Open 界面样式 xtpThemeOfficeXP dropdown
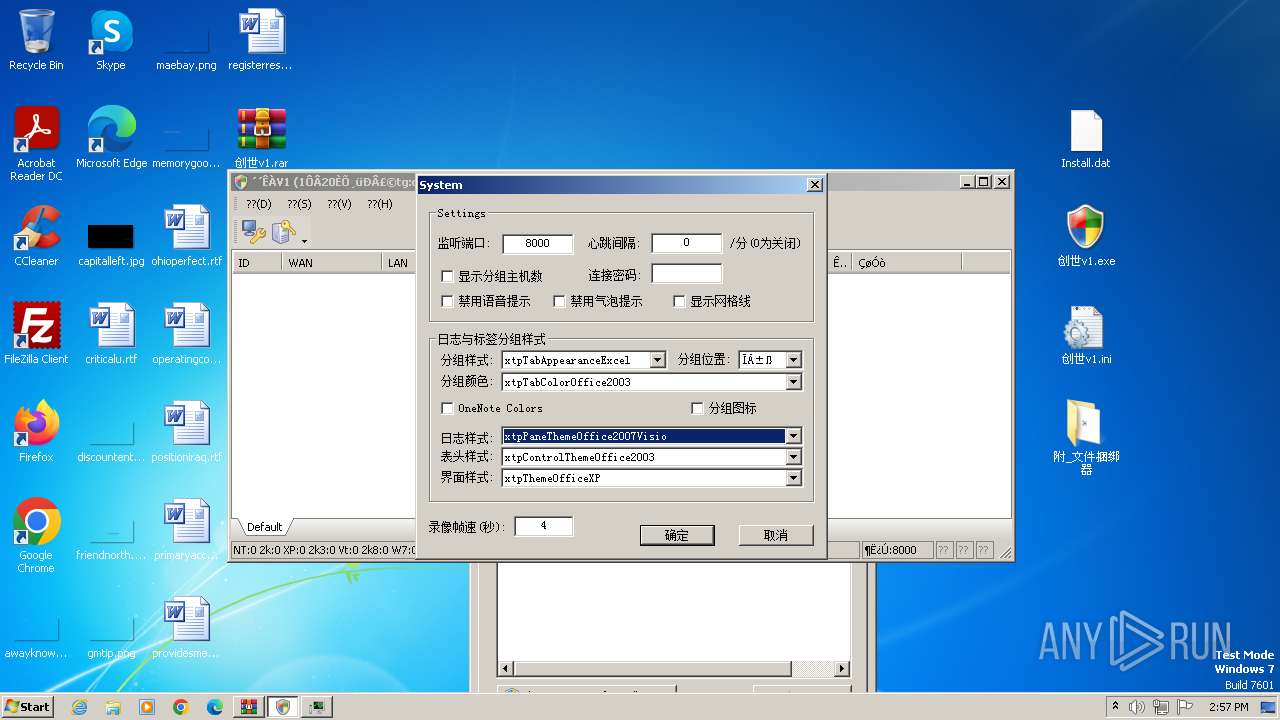This screenshot has width=1280, height=720. (x=793, y=478)
